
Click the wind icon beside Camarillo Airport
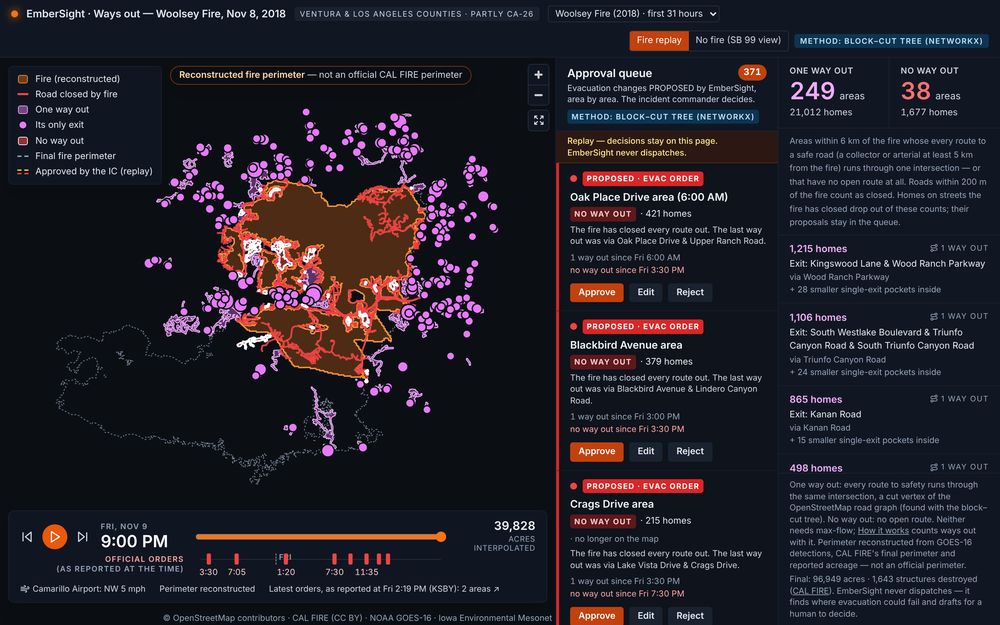pos(25,589)
